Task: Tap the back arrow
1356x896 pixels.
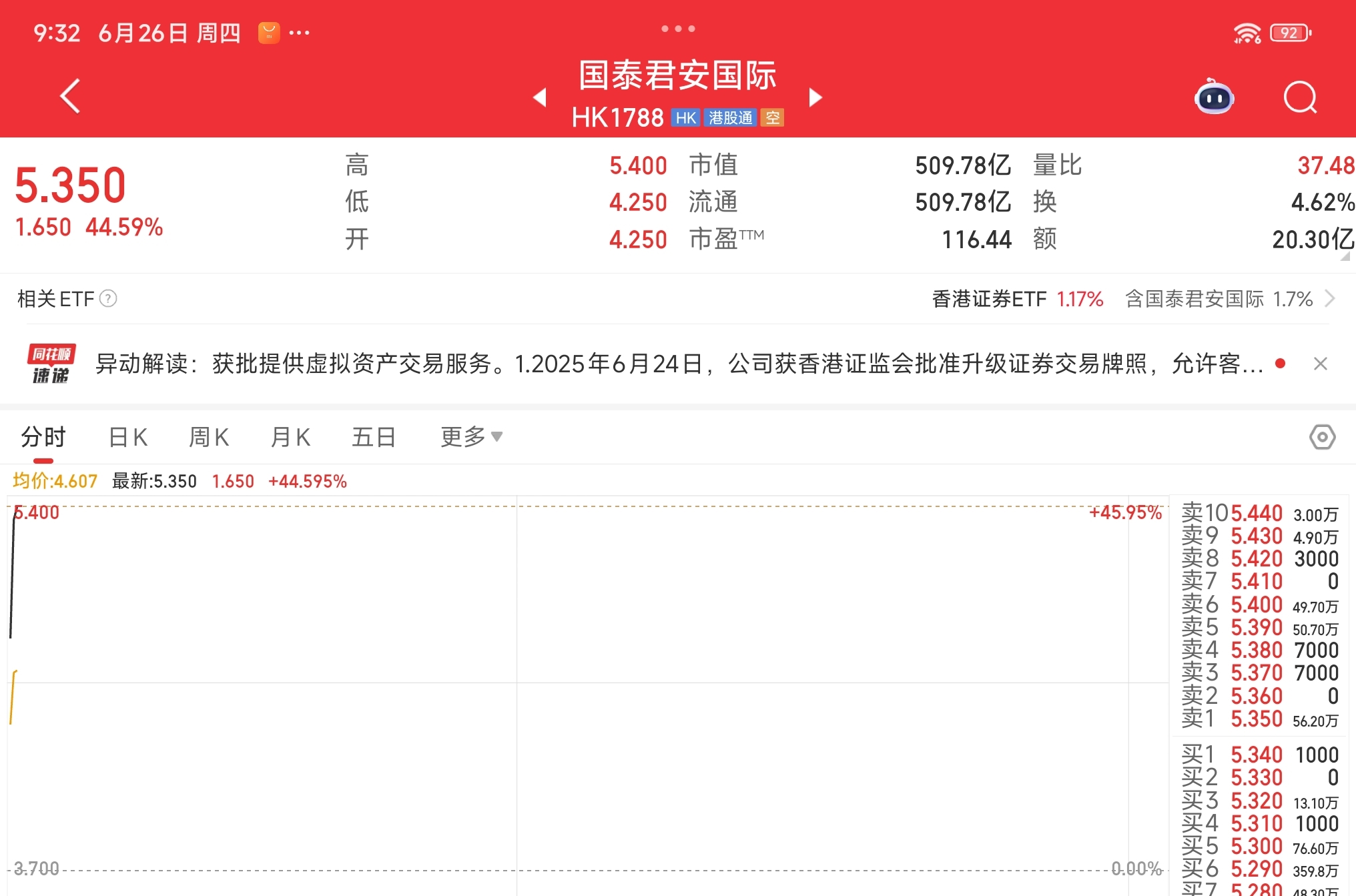Action: pyautogui.click(x=71, y=97)
